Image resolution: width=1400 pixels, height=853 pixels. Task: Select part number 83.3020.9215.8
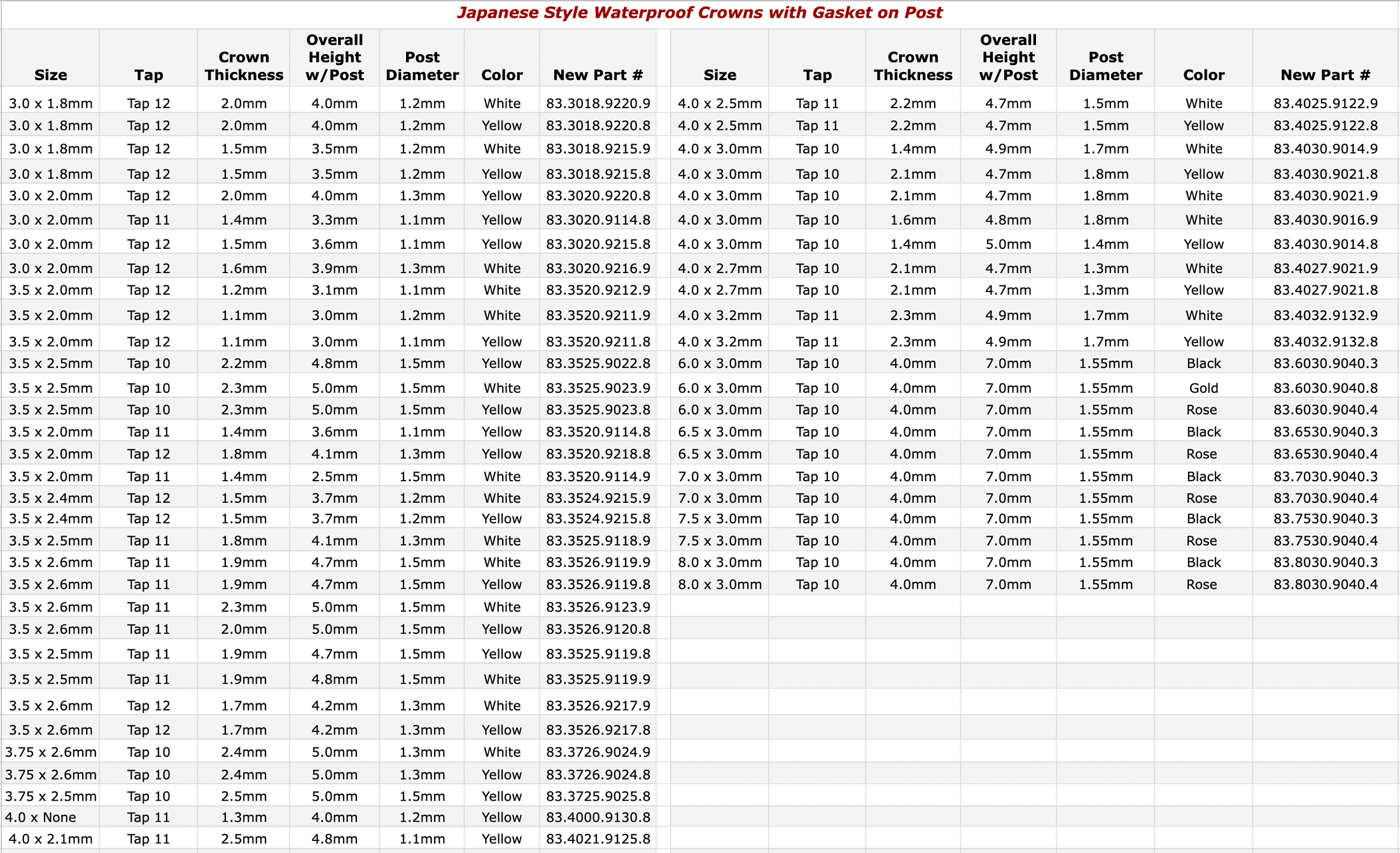click(598, 244)
